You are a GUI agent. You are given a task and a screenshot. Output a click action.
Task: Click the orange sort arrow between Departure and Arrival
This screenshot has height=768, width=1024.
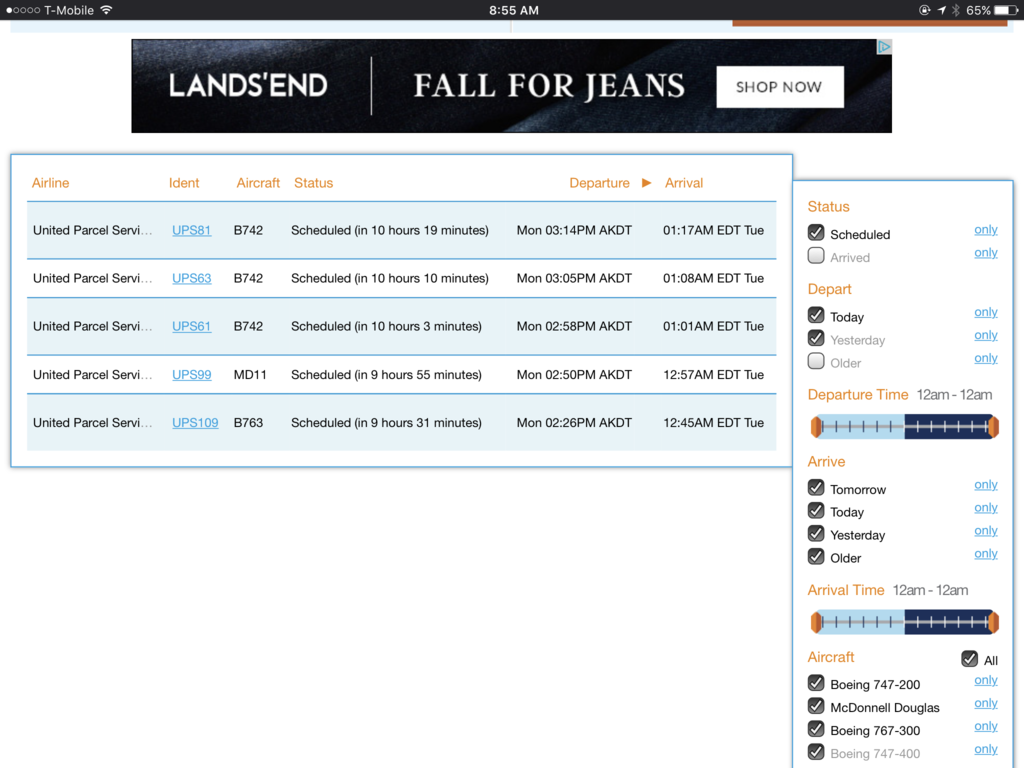[x=647, y=183]
